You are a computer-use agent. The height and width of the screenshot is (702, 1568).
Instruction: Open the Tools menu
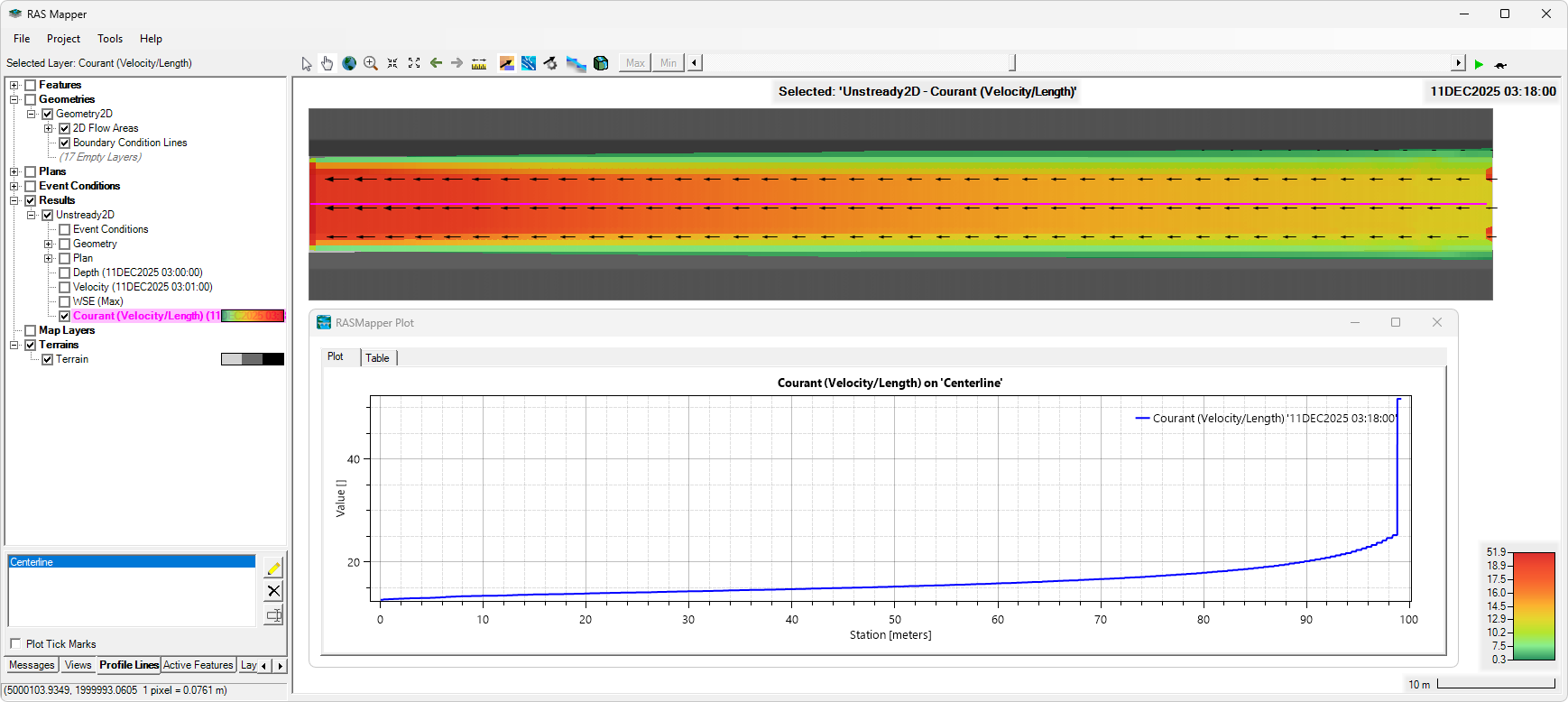(x=110, y=39)
